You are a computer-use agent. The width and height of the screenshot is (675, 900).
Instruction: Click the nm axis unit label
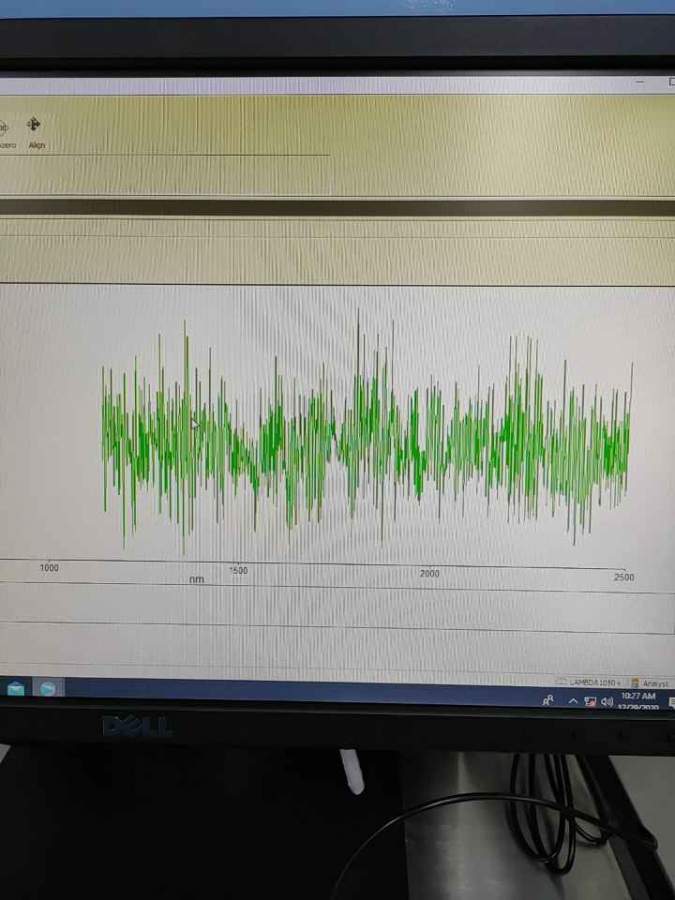tap(196, 579)
